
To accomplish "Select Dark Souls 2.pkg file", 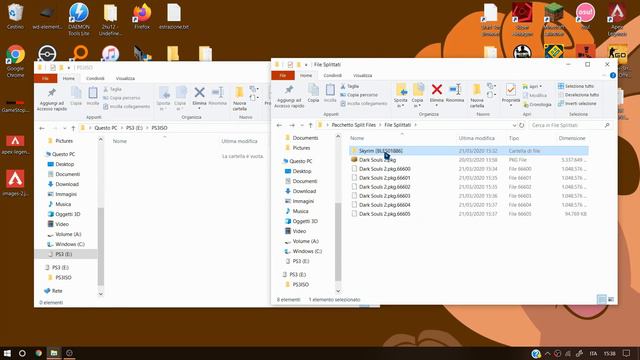I will click(x=469, y=160).
